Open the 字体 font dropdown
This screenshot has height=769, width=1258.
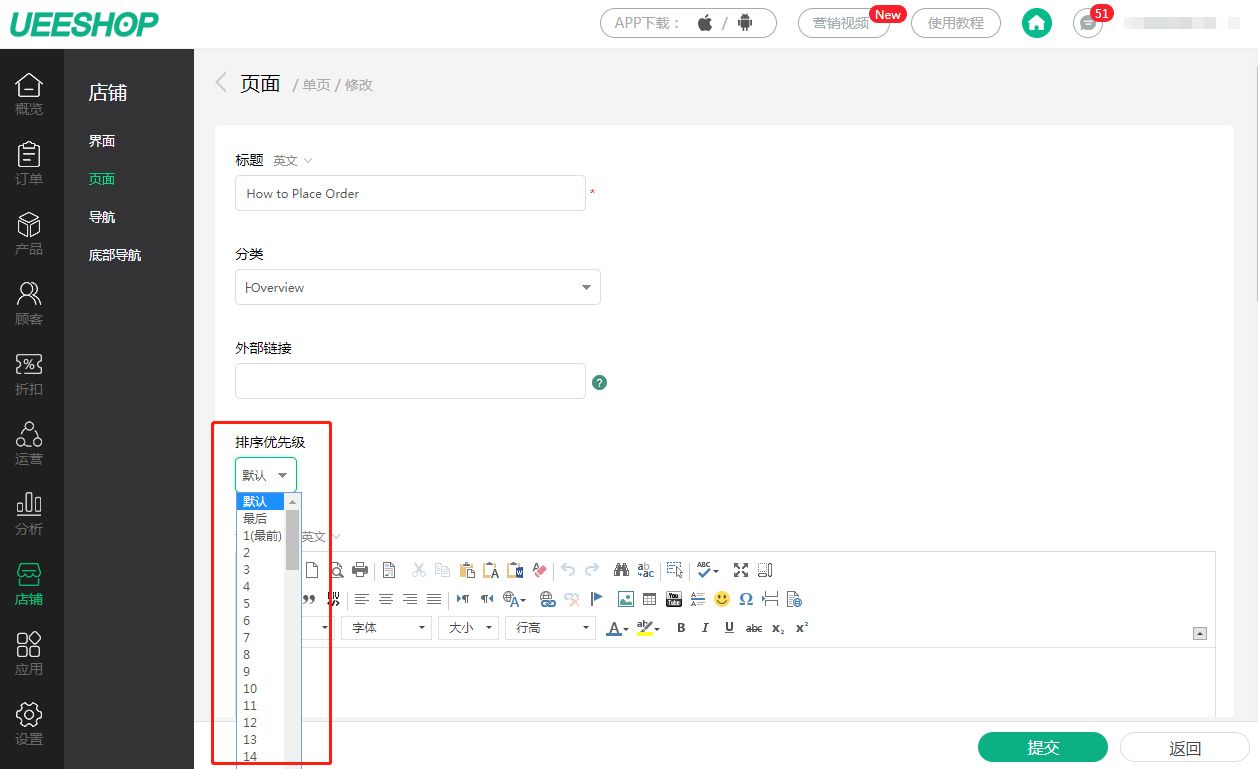[x=386, y=628]
